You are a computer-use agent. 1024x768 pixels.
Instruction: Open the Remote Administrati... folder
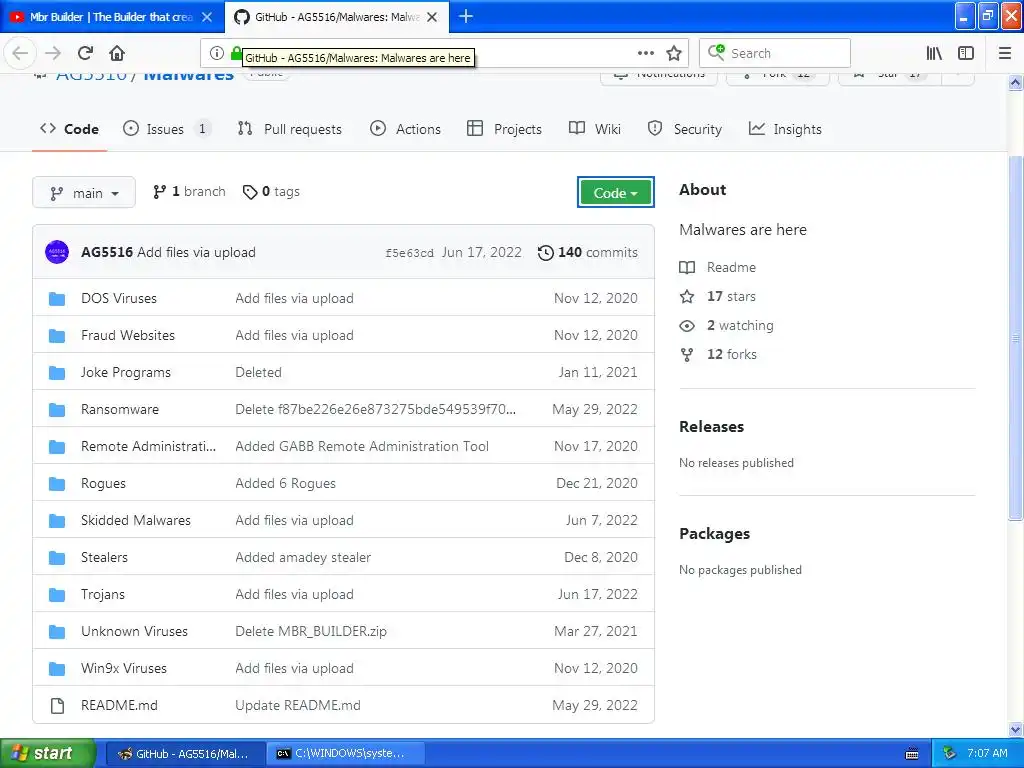pyautogui.click(x=148, y=446)
